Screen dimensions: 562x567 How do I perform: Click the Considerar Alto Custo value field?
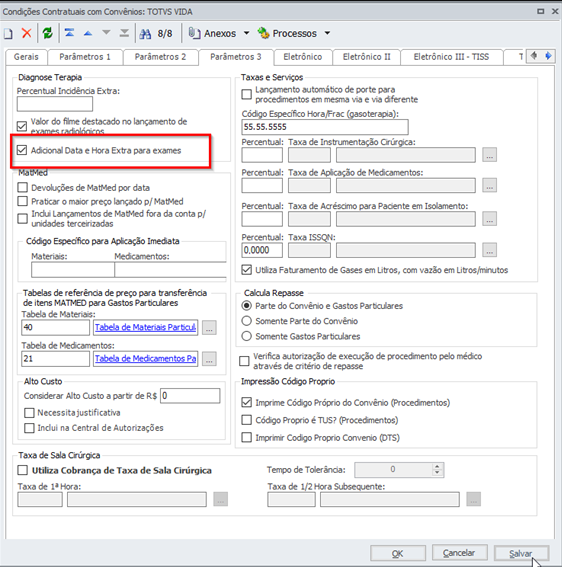(x=190, y=396)
